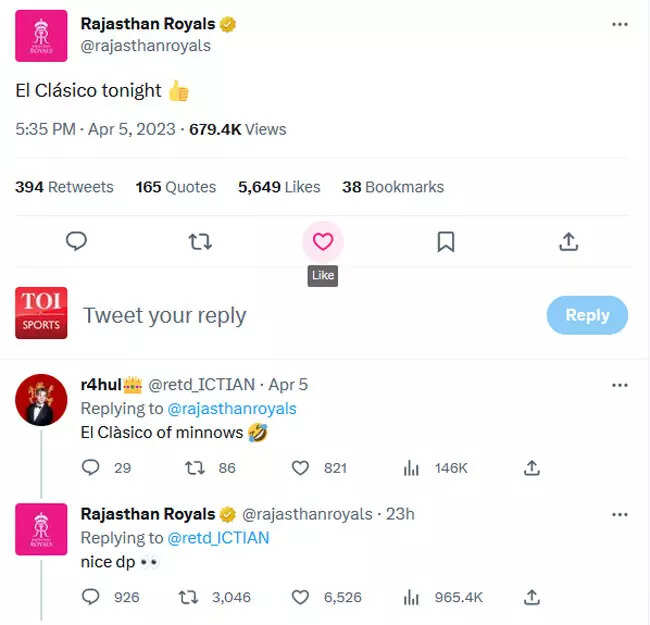The height and width of the screenshot is (625, 650).
Task: Open the 5,649 Likes list
Action: point(279,187)
